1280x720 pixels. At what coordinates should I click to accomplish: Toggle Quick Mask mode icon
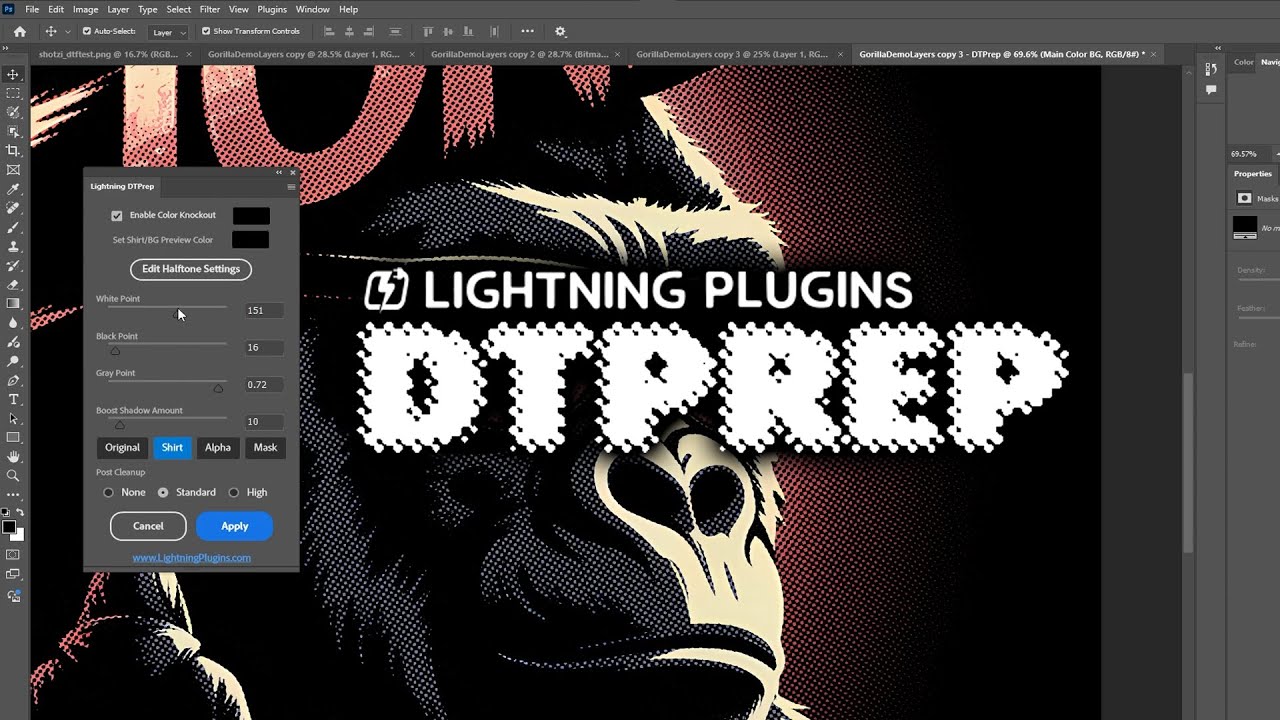click(13, 555)
